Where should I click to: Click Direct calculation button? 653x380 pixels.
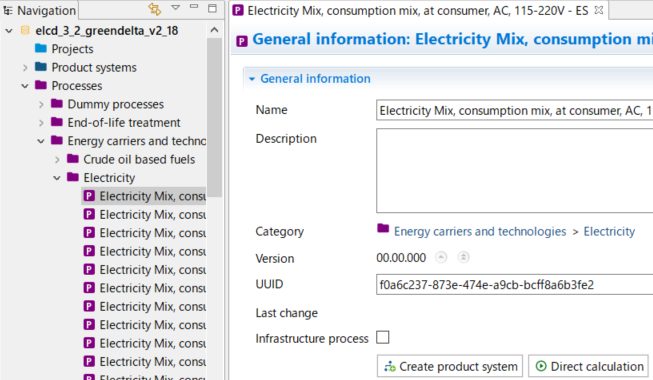(588, 366)
